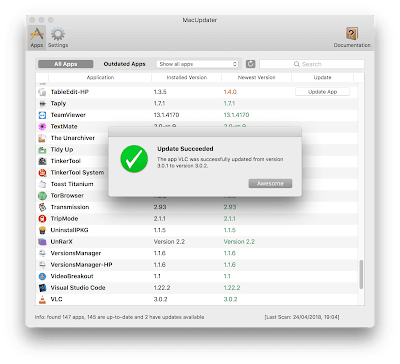The width and height of the screenshot is (400, 364).
Task: Click the UninstallPKG row name
Action: pos(69,230)
